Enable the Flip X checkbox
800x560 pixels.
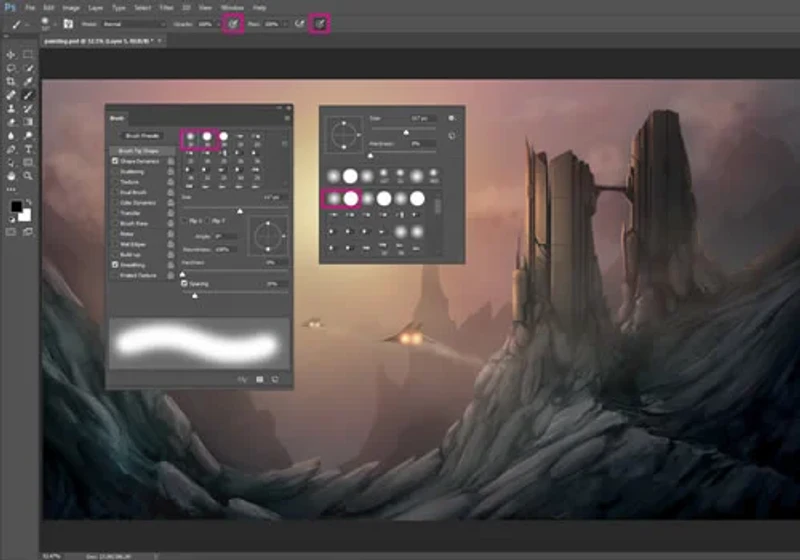pos(185,221)
